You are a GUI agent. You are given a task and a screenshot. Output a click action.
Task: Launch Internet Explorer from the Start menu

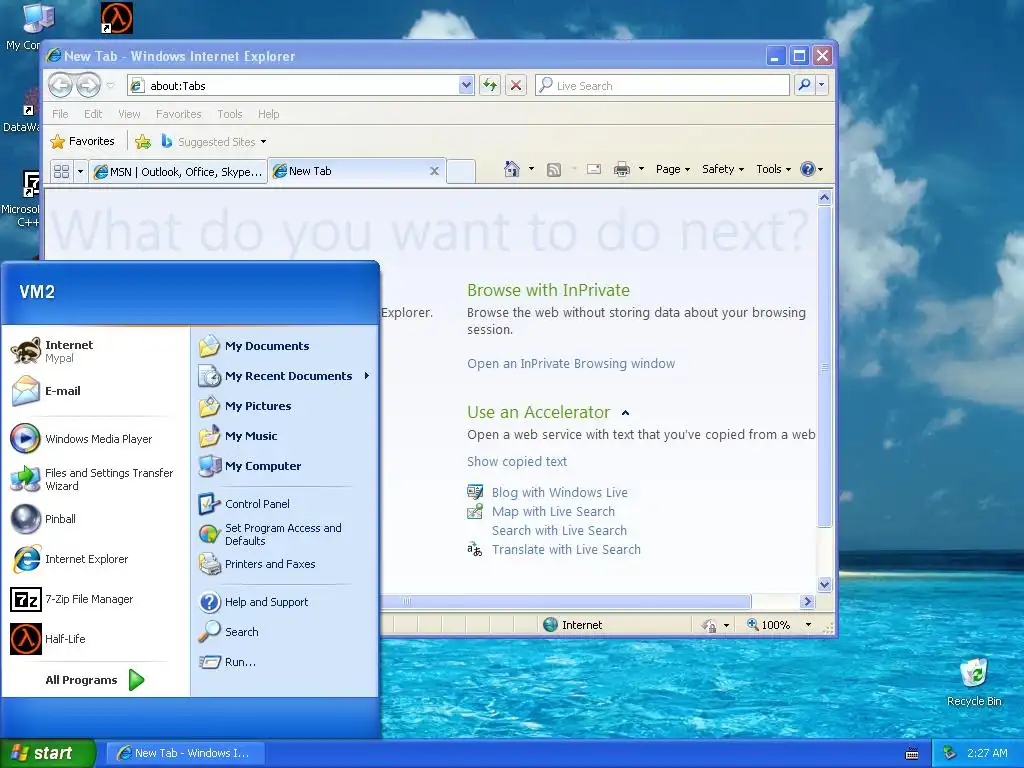point(95,559)
